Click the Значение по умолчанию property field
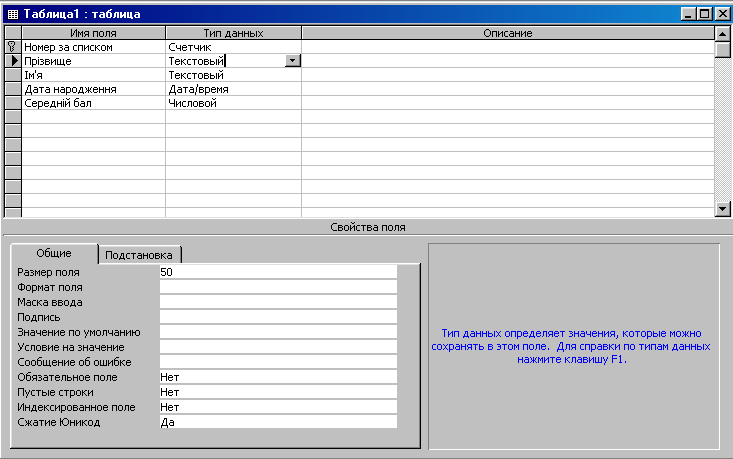This screenshot has width=733, height=459. pos(278,332)
